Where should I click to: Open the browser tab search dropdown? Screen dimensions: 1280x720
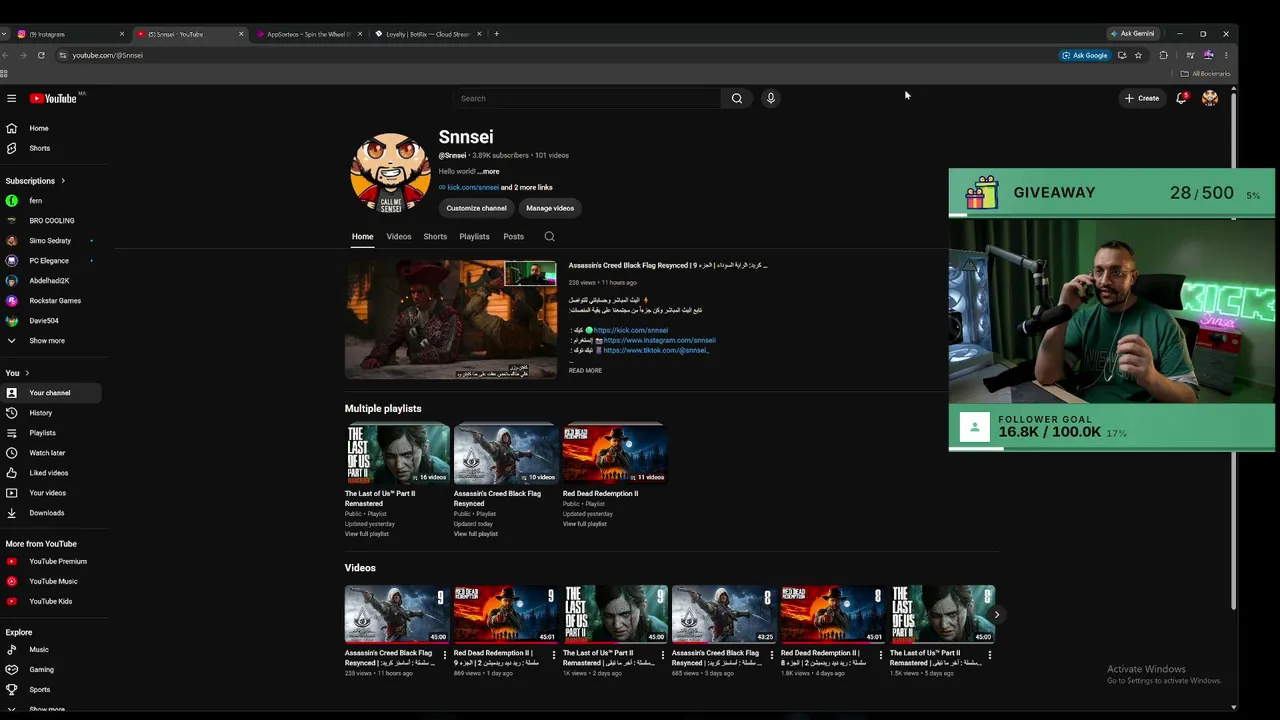[4, 34]
